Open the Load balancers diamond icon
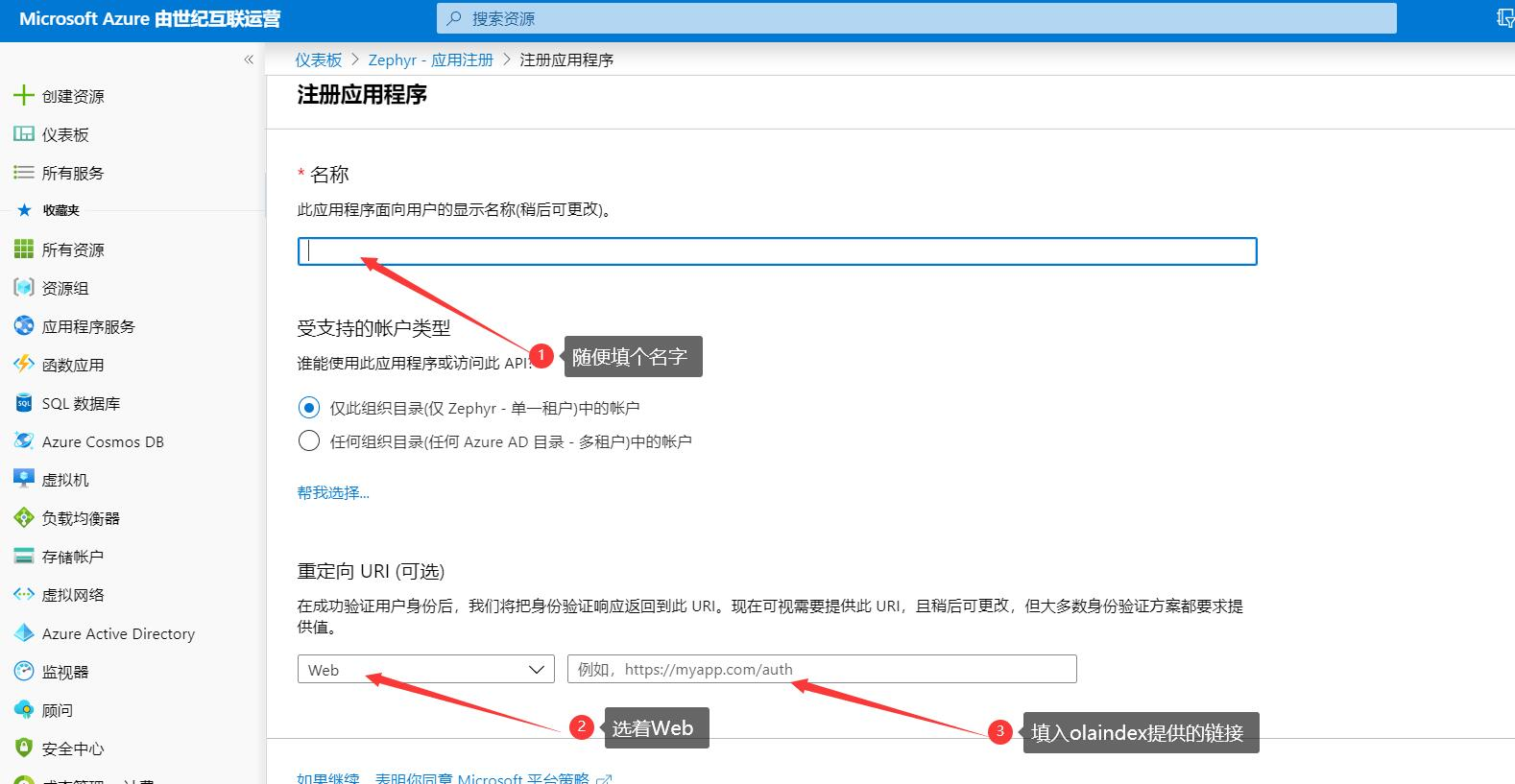The width and height of the screenshot is (1515, 784). coord(23,518)
